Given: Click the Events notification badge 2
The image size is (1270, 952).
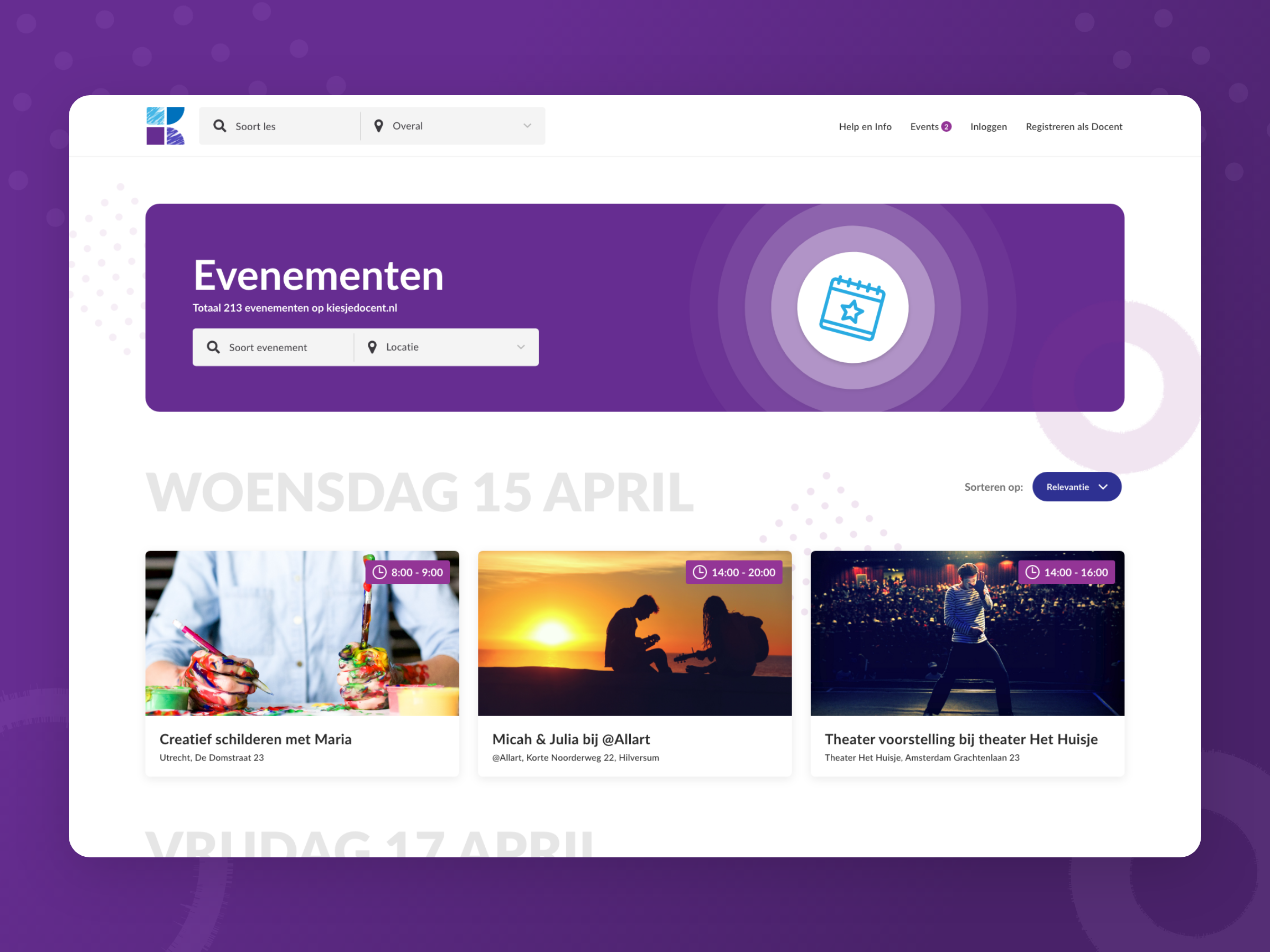Looking at the screenshot, I should tap(946, 126).
